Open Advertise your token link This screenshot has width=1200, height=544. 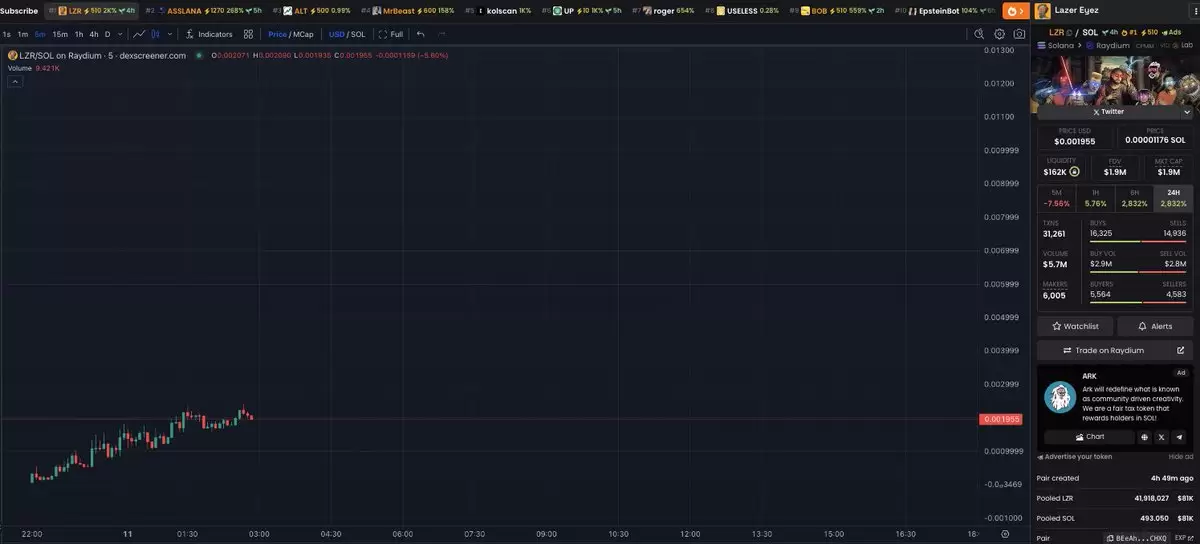(1075, 456)
